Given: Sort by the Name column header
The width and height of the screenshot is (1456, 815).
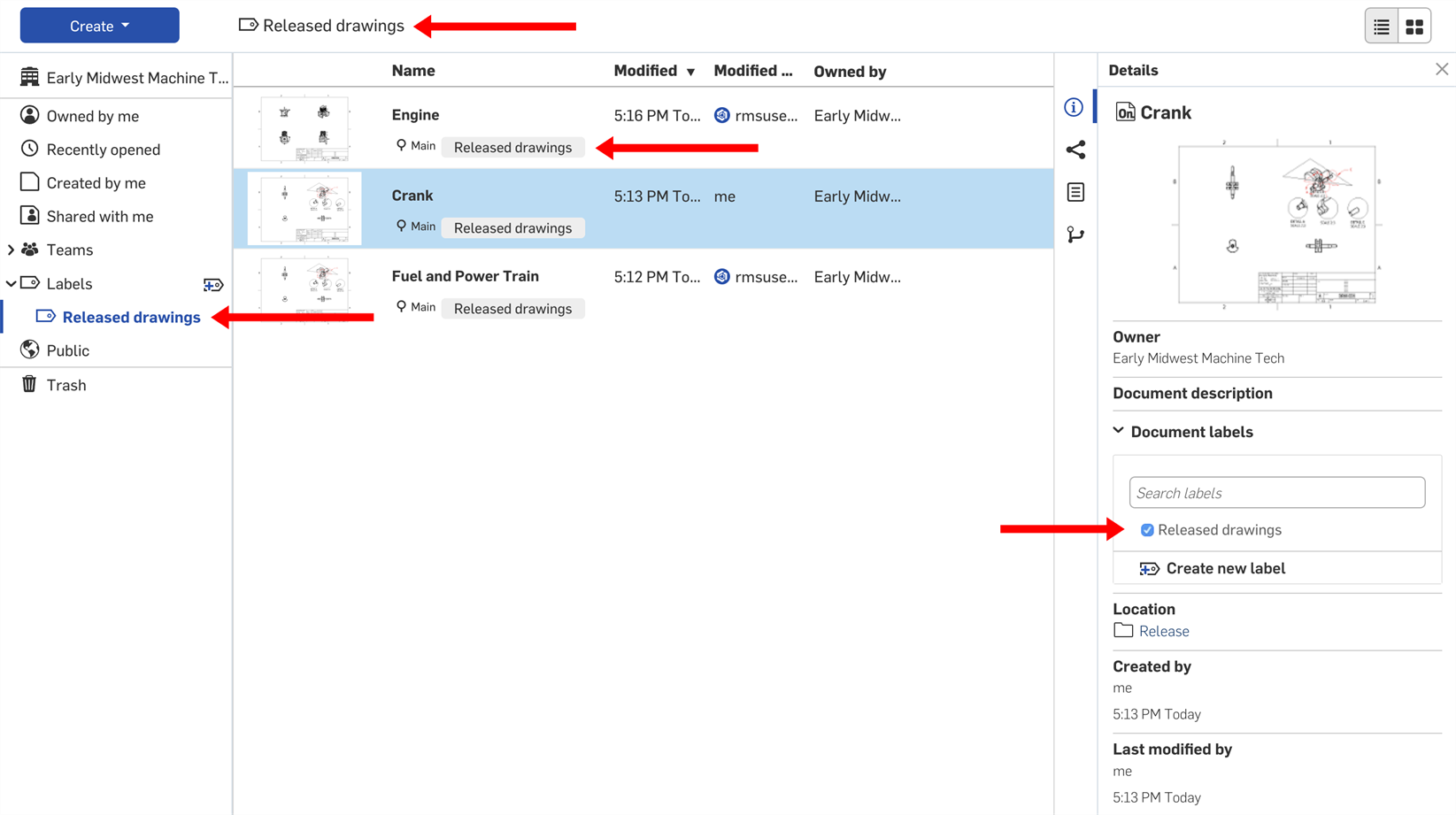Looking at the screenshot, I should pos(413,71).
